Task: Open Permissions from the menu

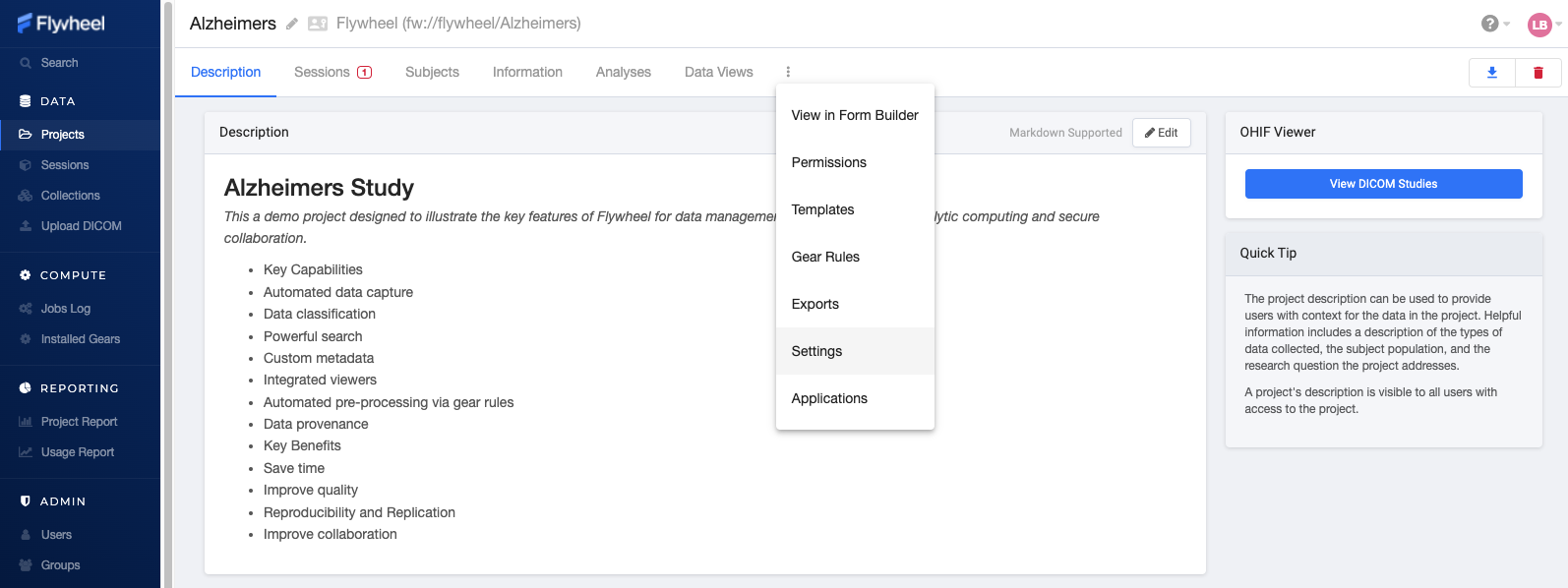Action: click(828, 162)
